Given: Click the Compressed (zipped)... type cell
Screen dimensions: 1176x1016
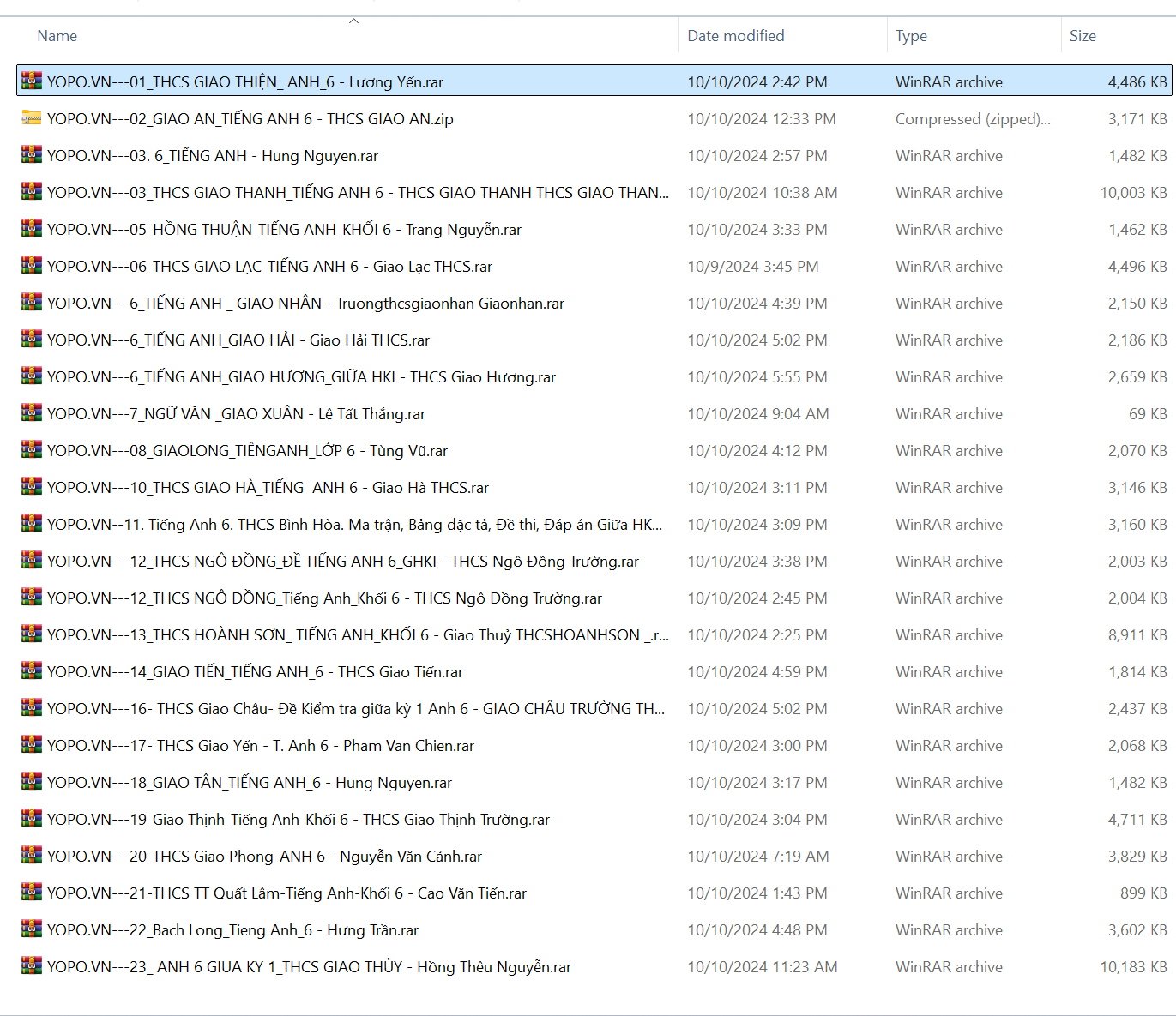Looking at the screenshot, I should 973,119.
